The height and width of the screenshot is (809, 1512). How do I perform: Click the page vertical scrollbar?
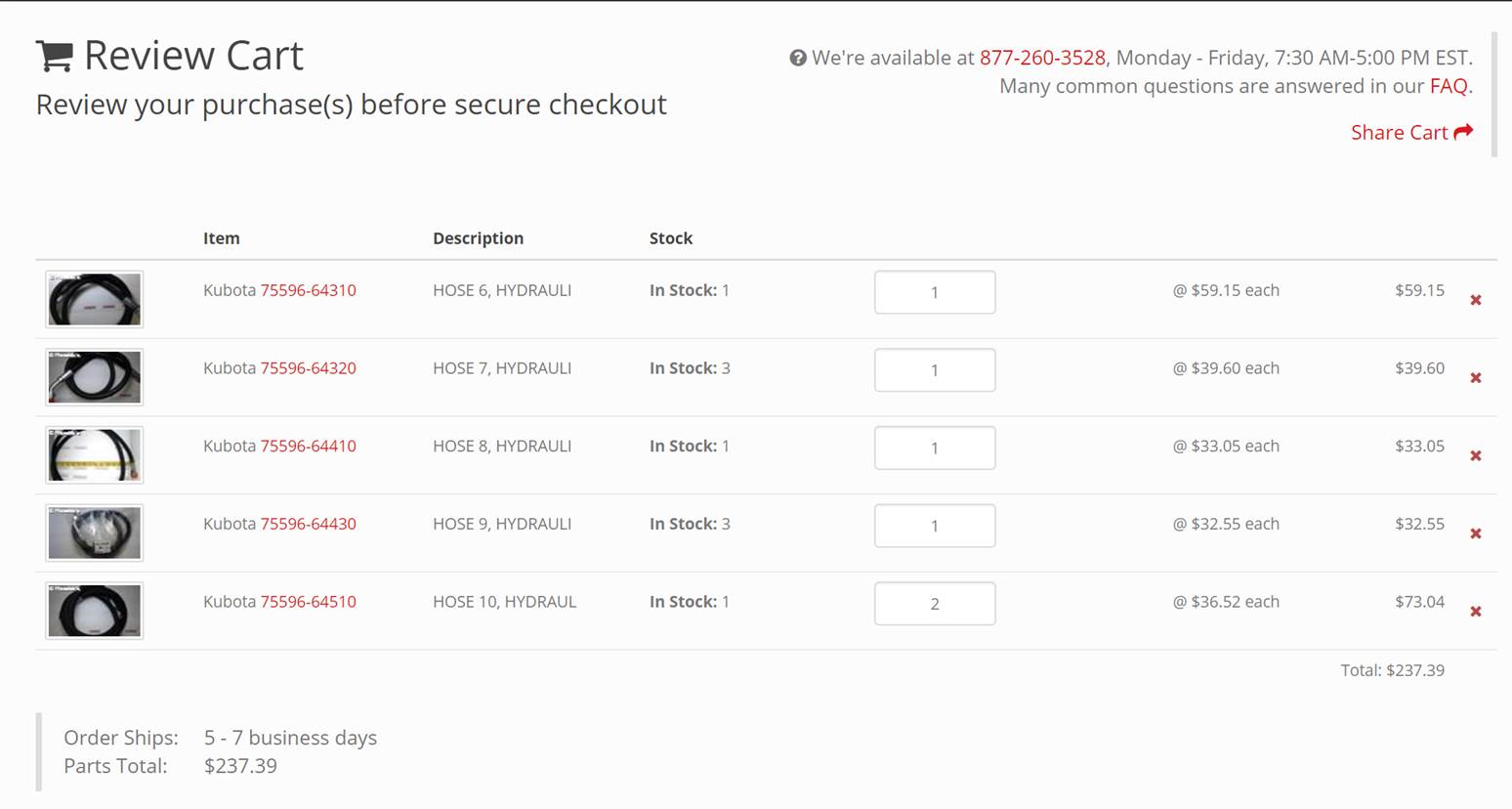point(1493,93)
